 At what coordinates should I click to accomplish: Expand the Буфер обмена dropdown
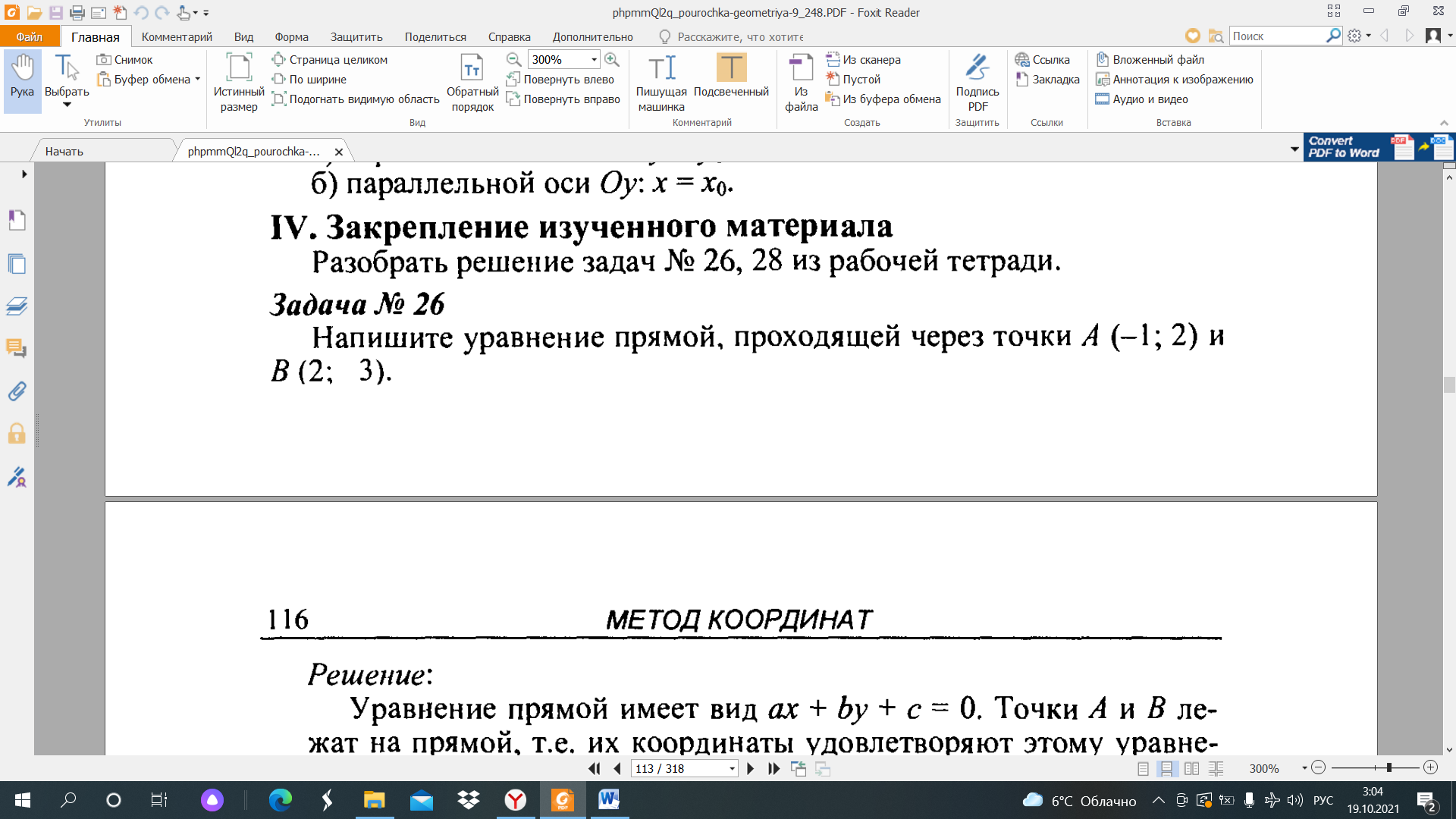point(198,79)
